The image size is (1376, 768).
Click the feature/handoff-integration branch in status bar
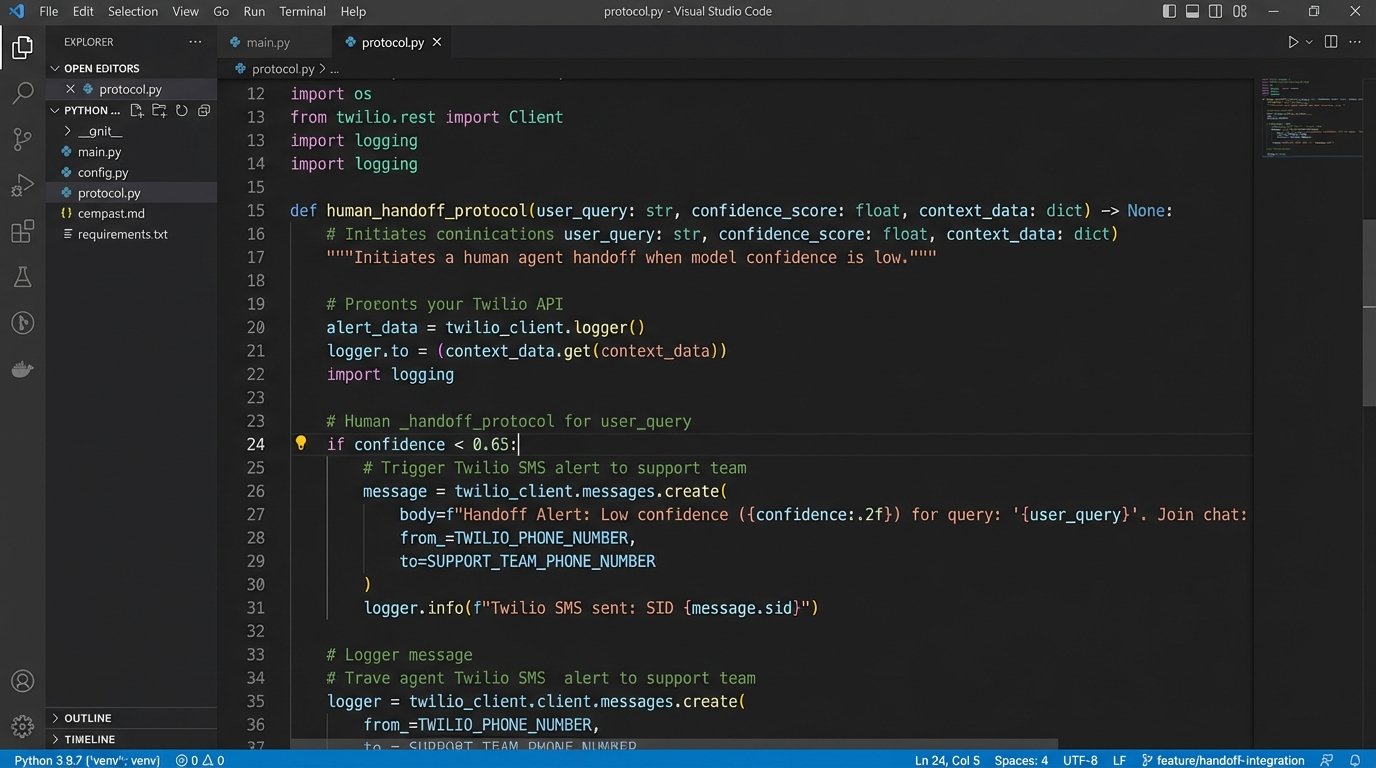coord(1222,760)
